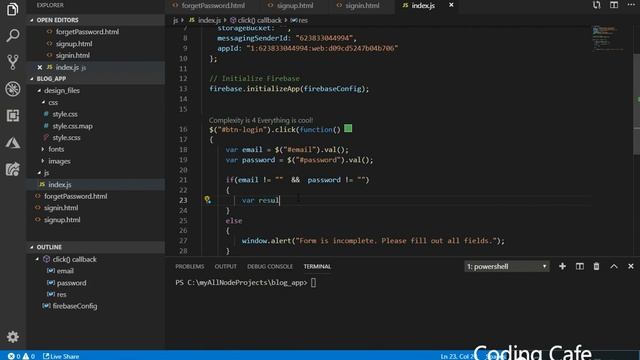Open the PROBLEMS panel tab
Image resolution: width=640 pixels, height=360 pixels.
pyautogui.click(x=189, y=266)
